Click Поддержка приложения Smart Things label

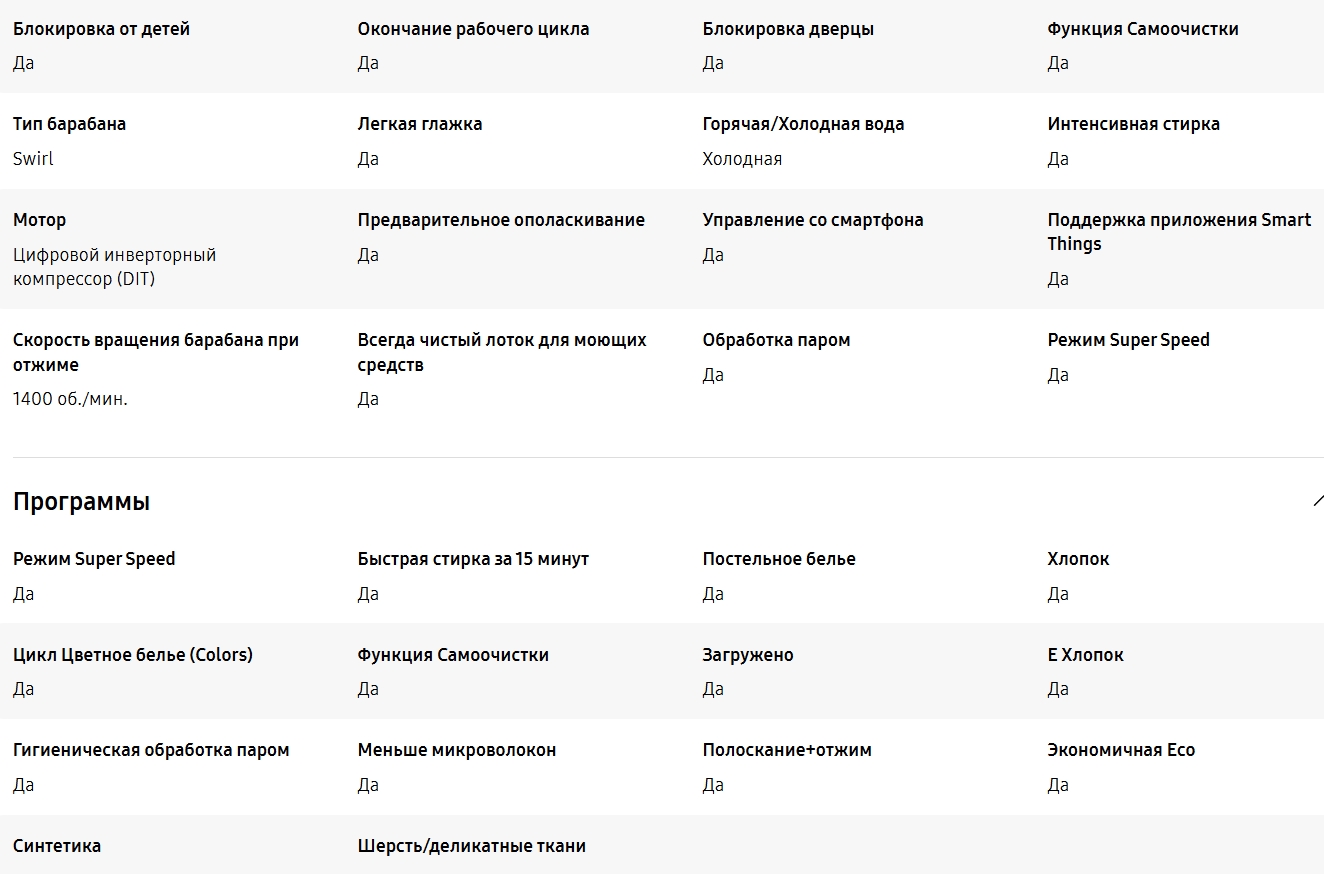click(1179, 232)
